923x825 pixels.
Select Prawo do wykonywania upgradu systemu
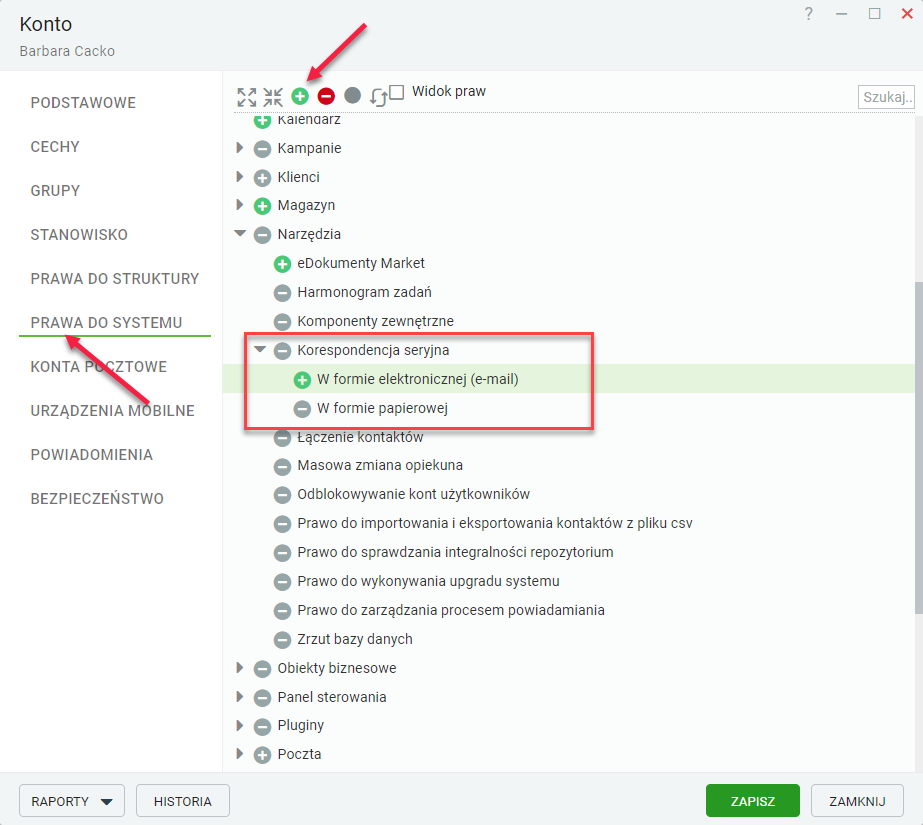[x=428, y=581]
